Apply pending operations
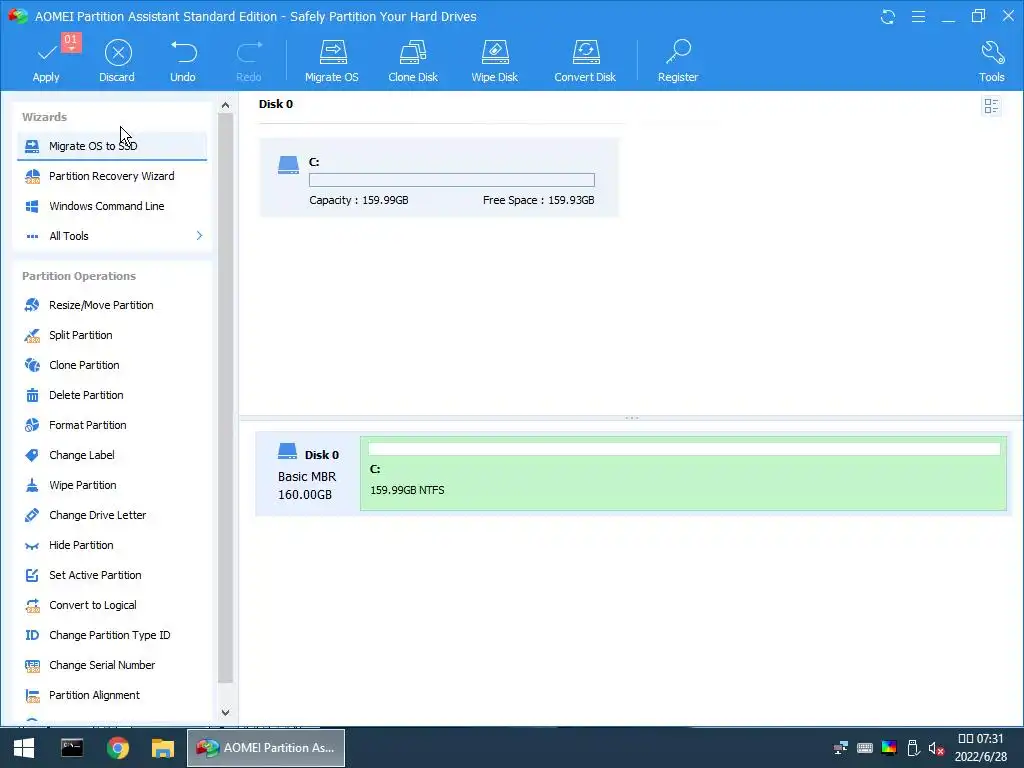Image resolution: width=1024 pixels, height=768 pixels. [46, 61]
